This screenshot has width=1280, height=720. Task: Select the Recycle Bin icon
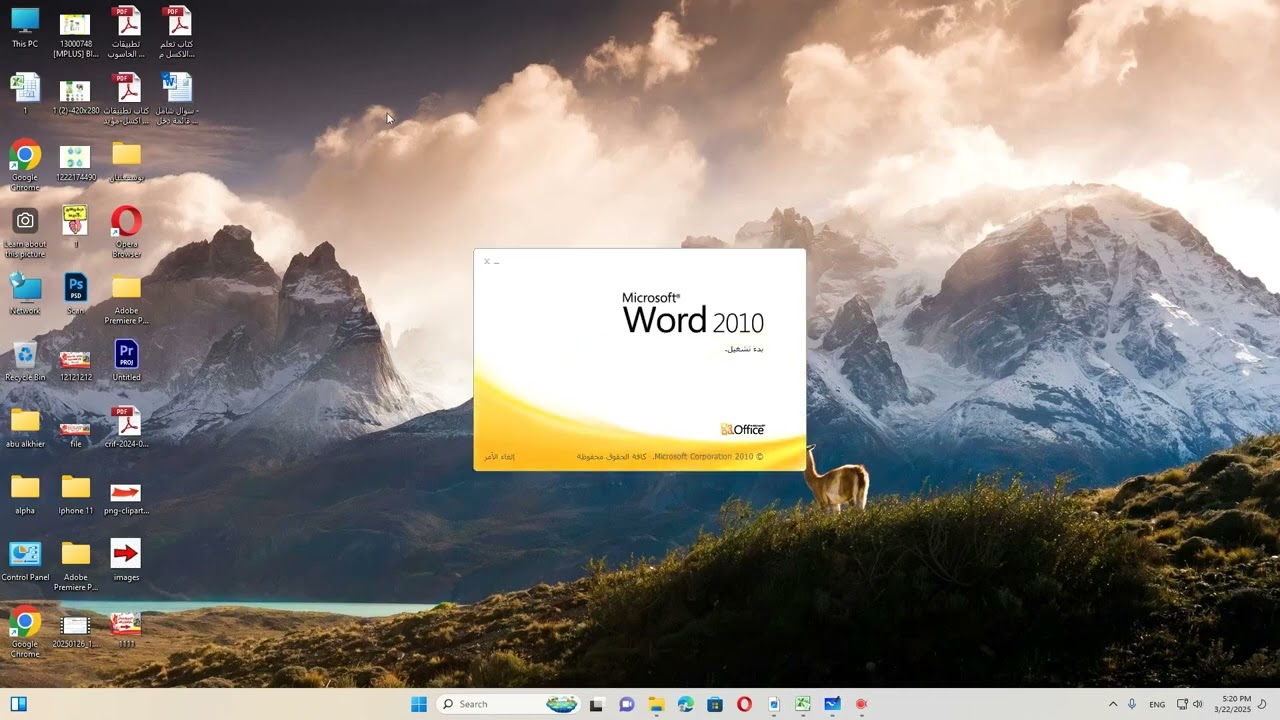tap(25, 361)
